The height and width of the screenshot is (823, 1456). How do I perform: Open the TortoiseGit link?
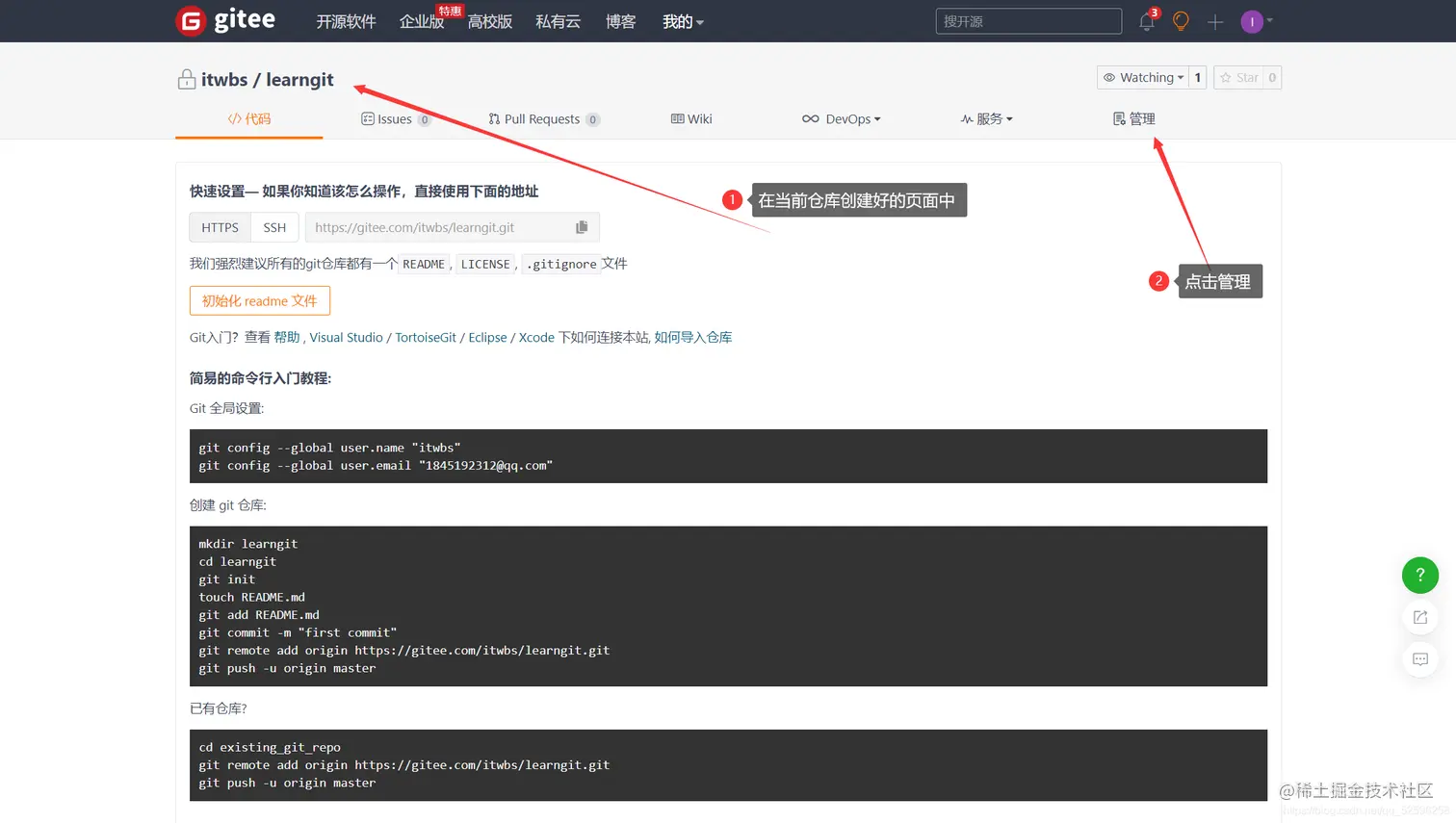pyautogui.click(x=426, y=337)
